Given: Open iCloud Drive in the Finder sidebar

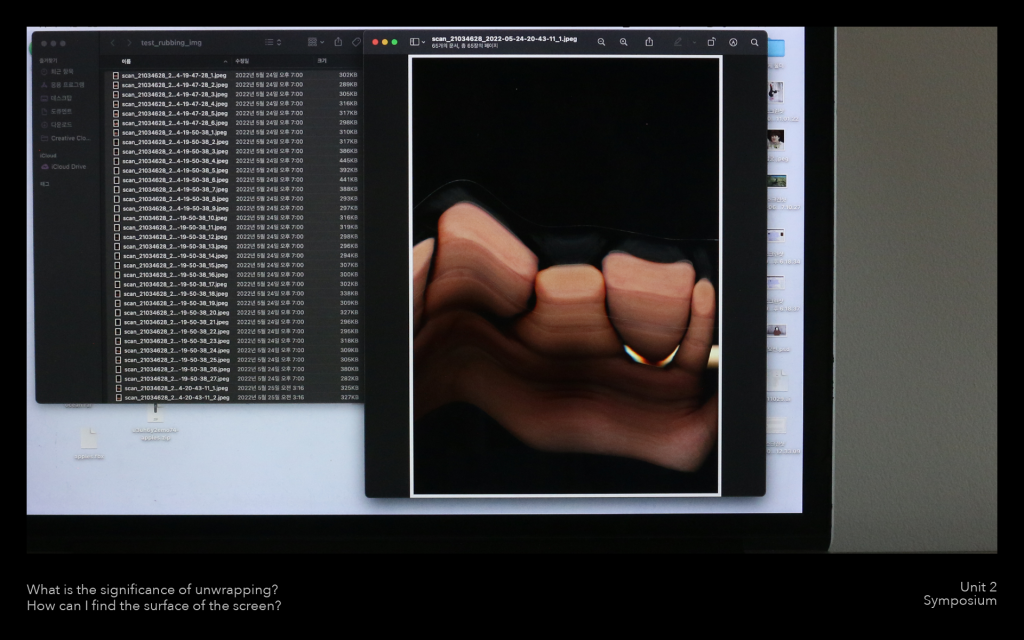Looking at the screenshot, I should point(68,167).
